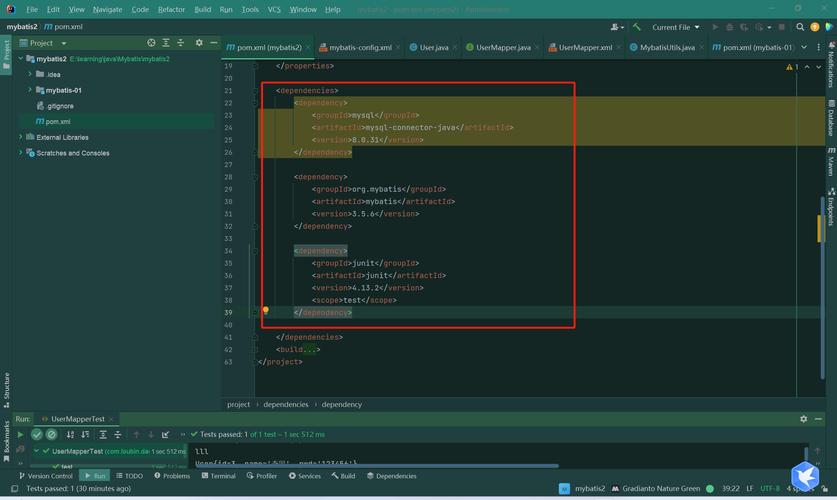Rerun tests with the green play icon in the Run panel
This screenshot has width=837, height=500.
(20, 434)
